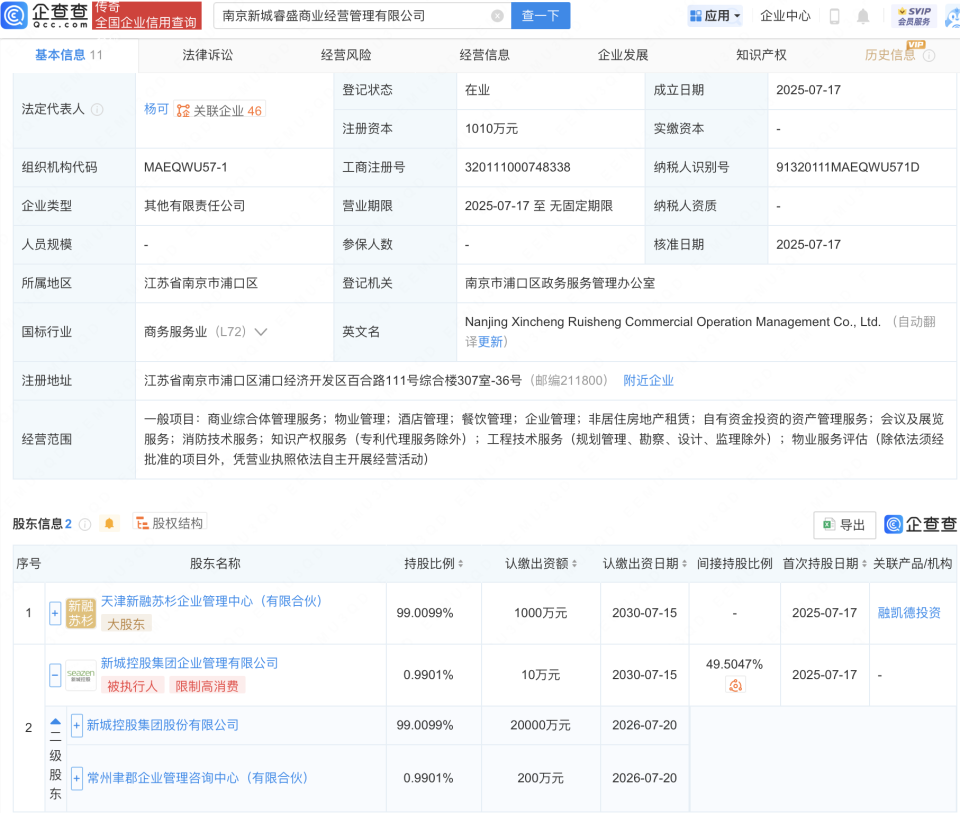This screenshot has width=960, height=813.
Task: Click info icon next to 法定代表人
Action: pos(97,110)
